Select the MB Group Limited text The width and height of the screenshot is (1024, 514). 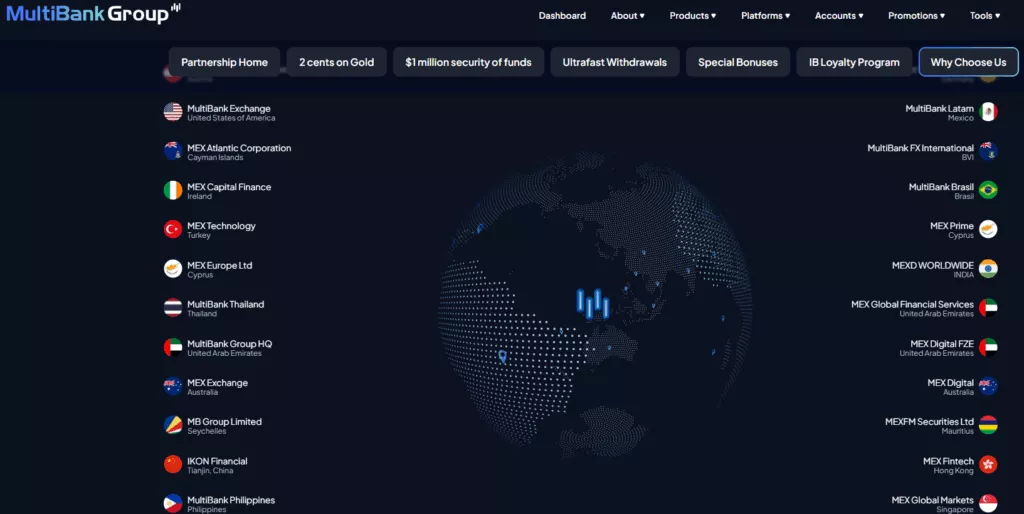pyautogui.click(x=225, y=422)
